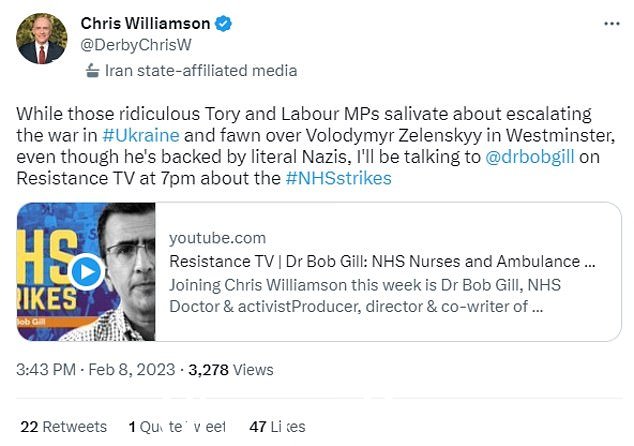This screenshot has height=446, width=634.
Task: Open the @DerbyChrisW handle
Action: point(136,45)
